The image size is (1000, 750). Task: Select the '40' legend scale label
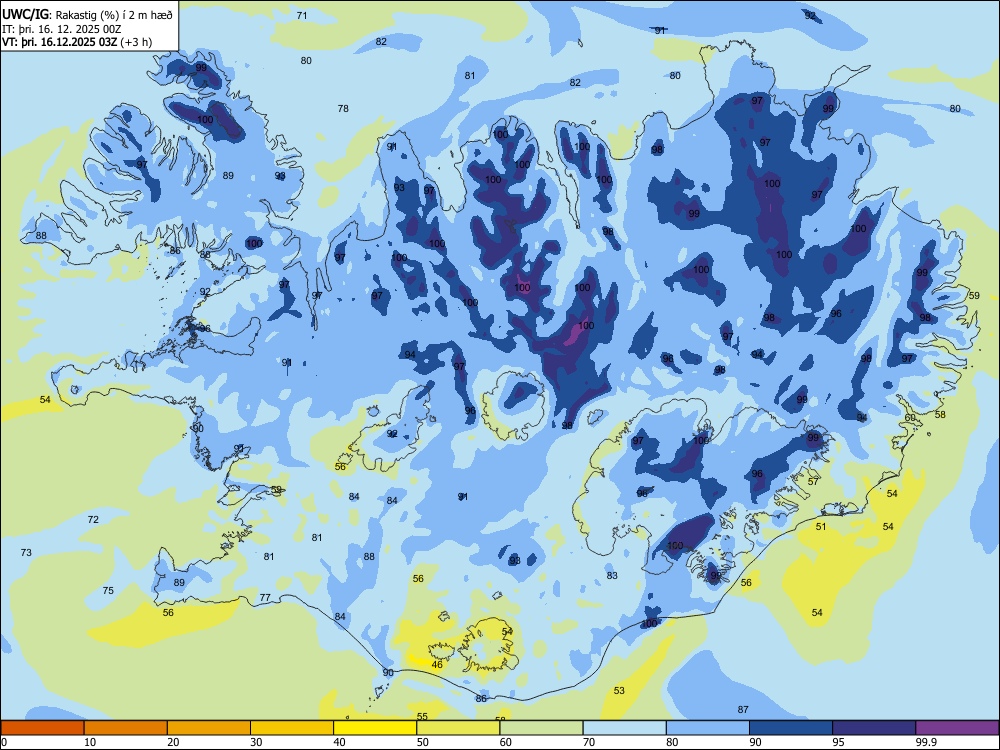coord(339,742)
